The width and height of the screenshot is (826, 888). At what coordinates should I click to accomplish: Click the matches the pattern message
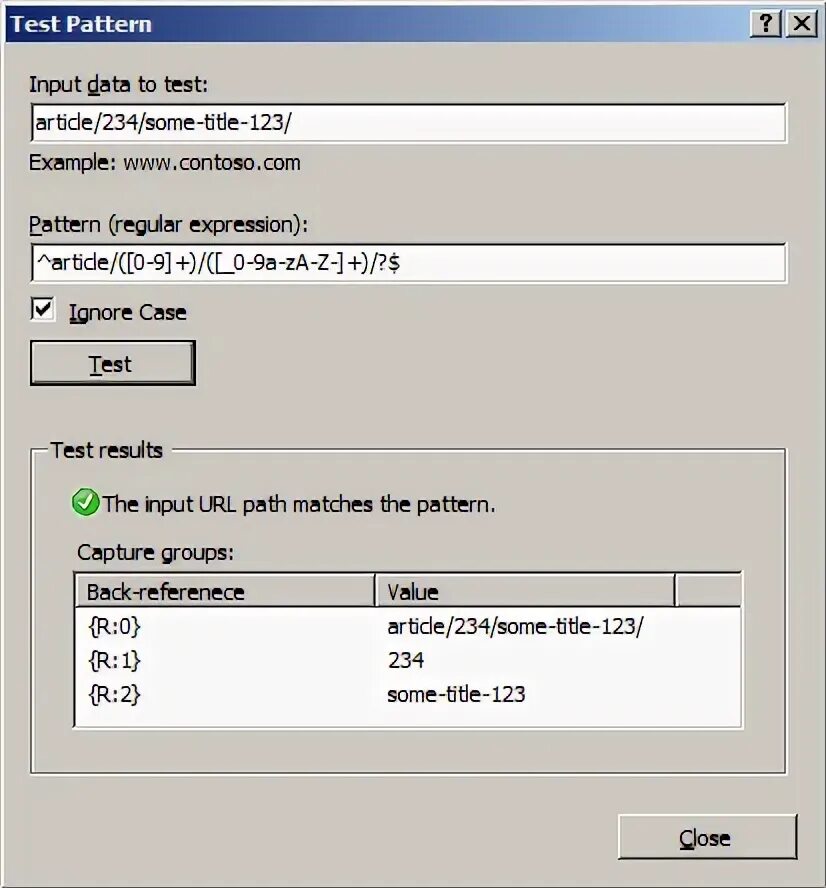tap(298, 504)
